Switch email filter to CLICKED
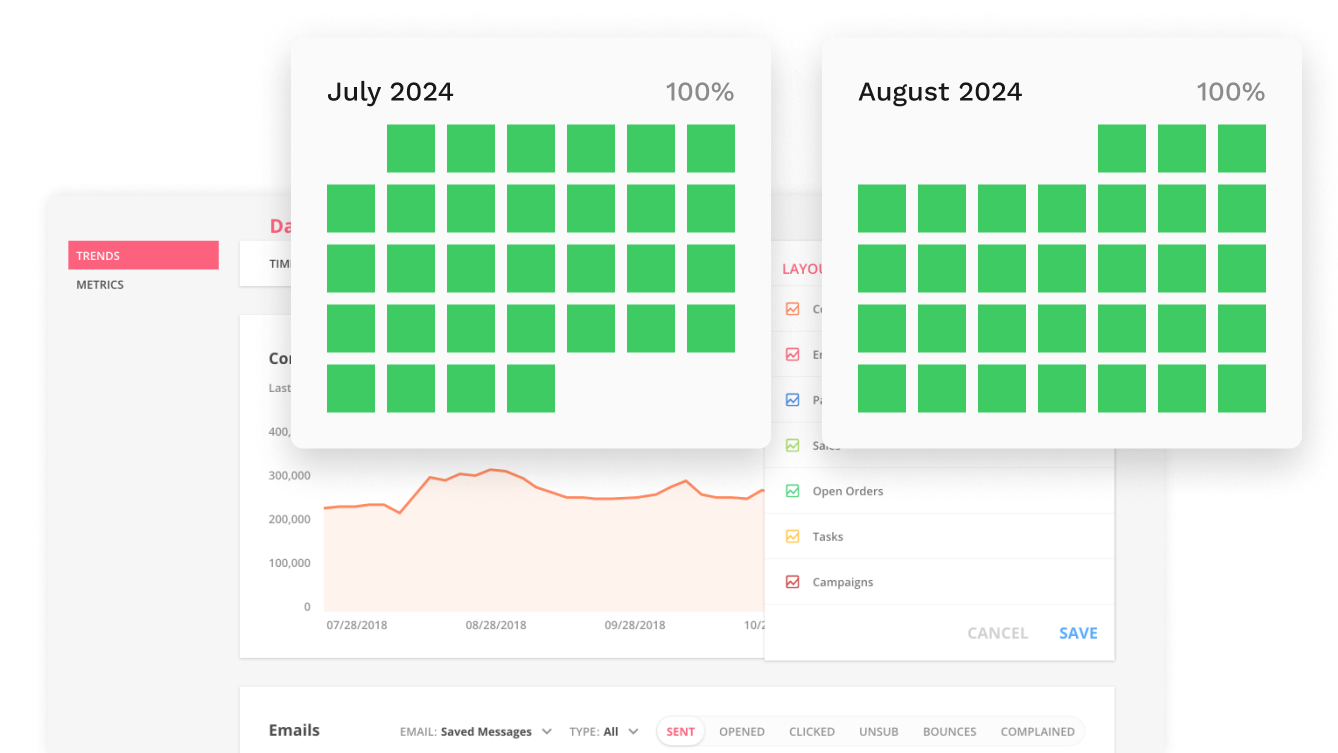Viewport: 1338px width, 753px height. point(811,732)
